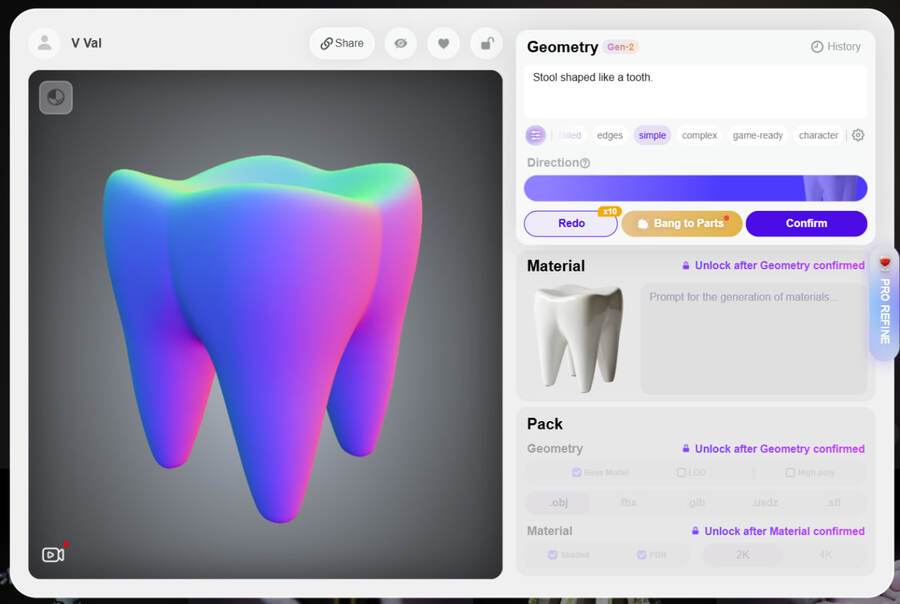This screenshot has width=900, height=604.
Task: Toggle the LOD checkbox
Action: click(681, 473)
